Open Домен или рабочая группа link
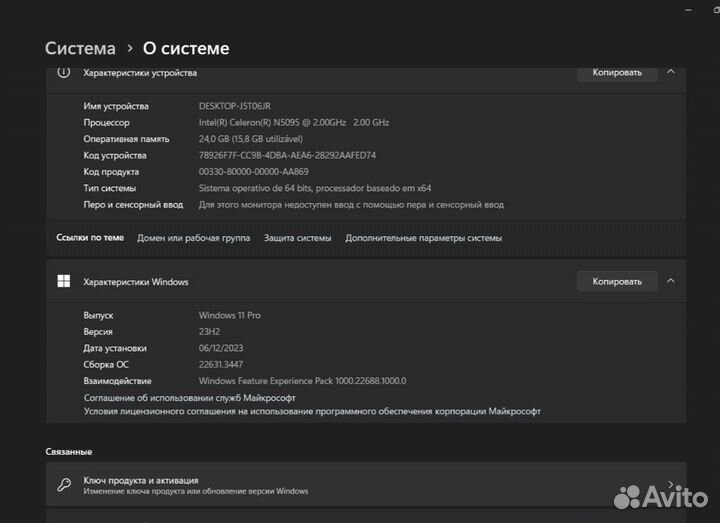The height and width of the screenshot is (523, 720). point(193,238)
